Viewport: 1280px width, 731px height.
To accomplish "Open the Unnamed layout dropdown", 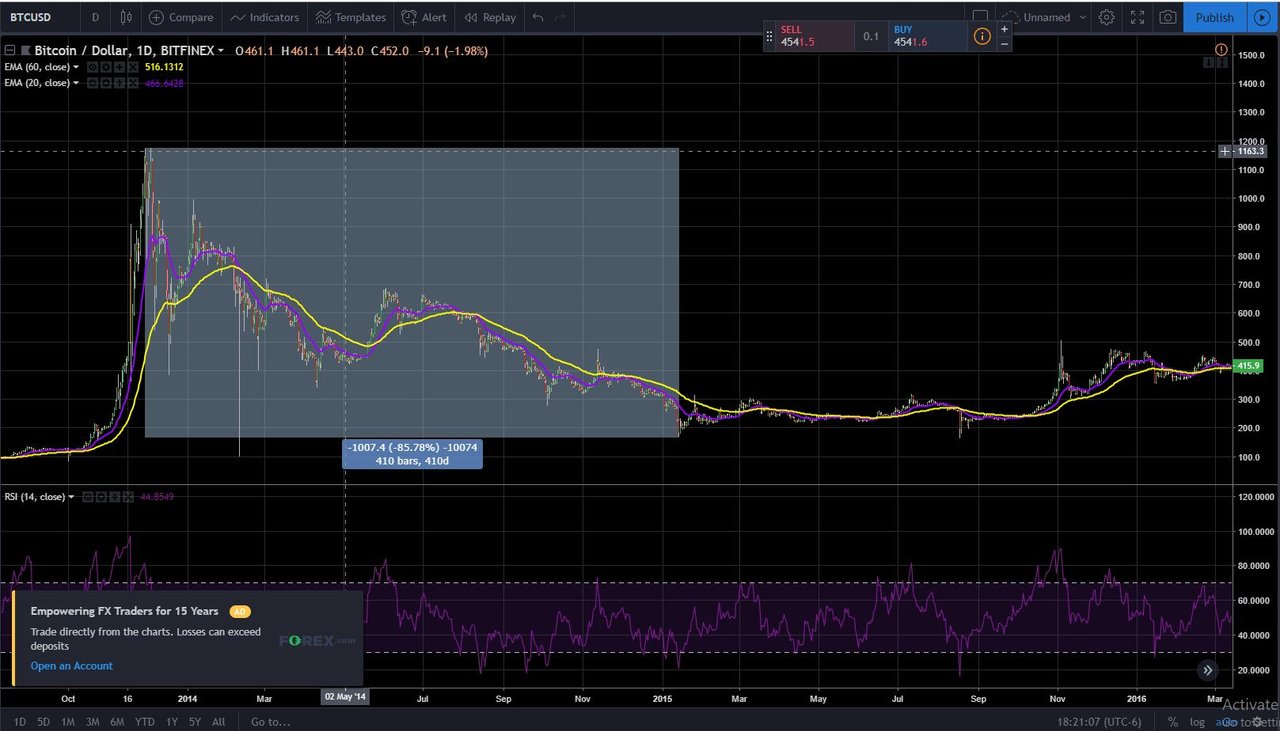I will coord(1046,17).
